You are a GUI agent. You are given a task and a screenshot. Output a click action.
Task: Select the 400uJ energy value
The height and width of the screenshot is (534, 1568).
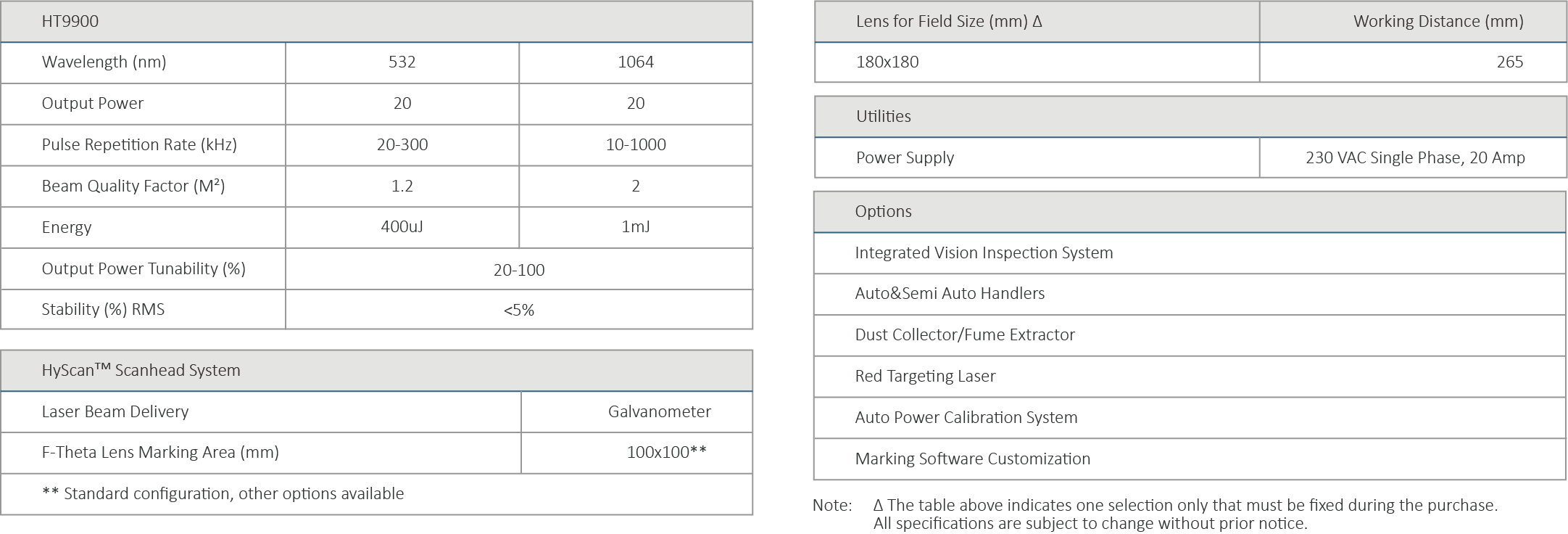pos(402,227)
